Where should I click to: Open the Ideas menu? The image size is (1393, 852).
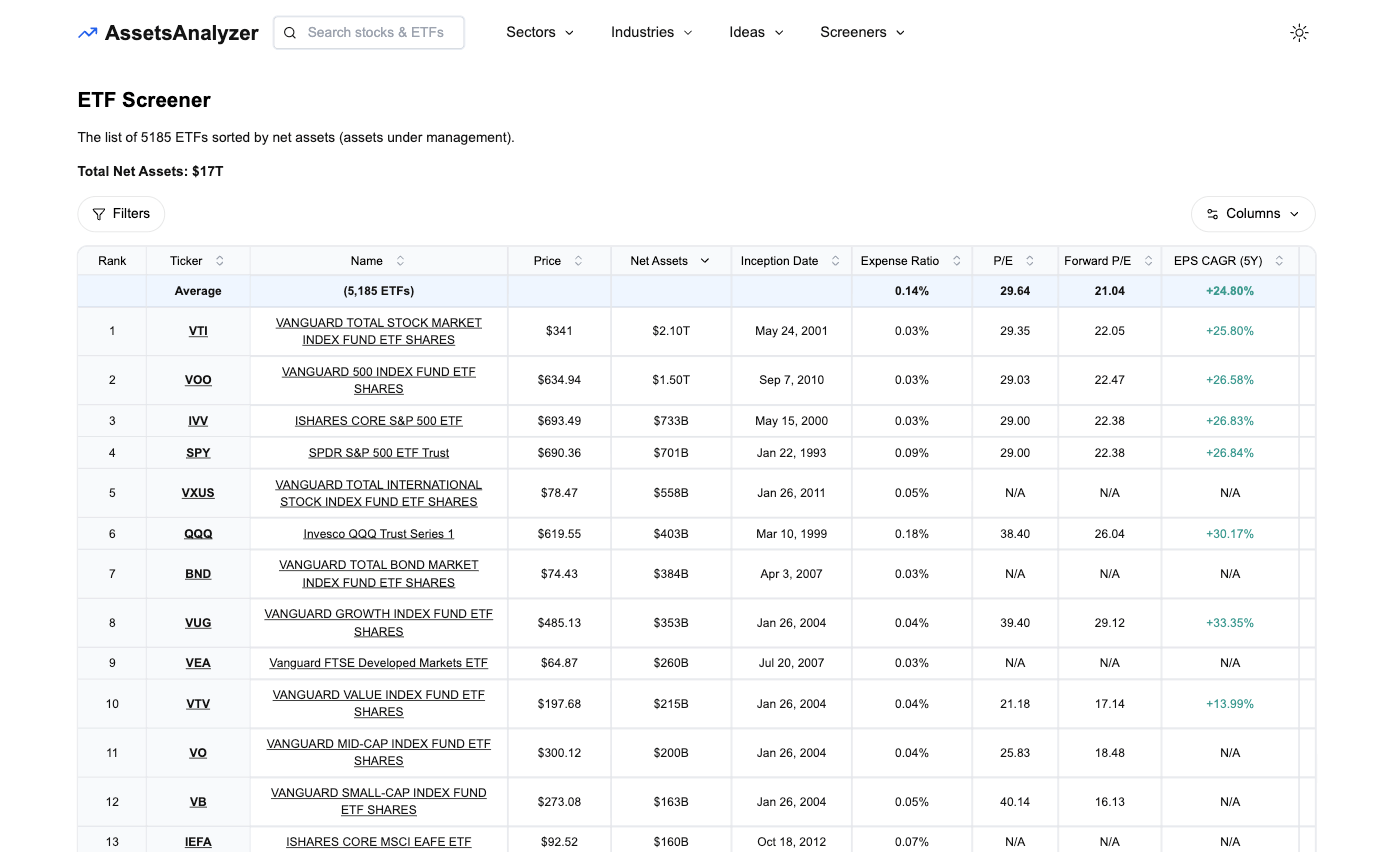coord(756,32)
